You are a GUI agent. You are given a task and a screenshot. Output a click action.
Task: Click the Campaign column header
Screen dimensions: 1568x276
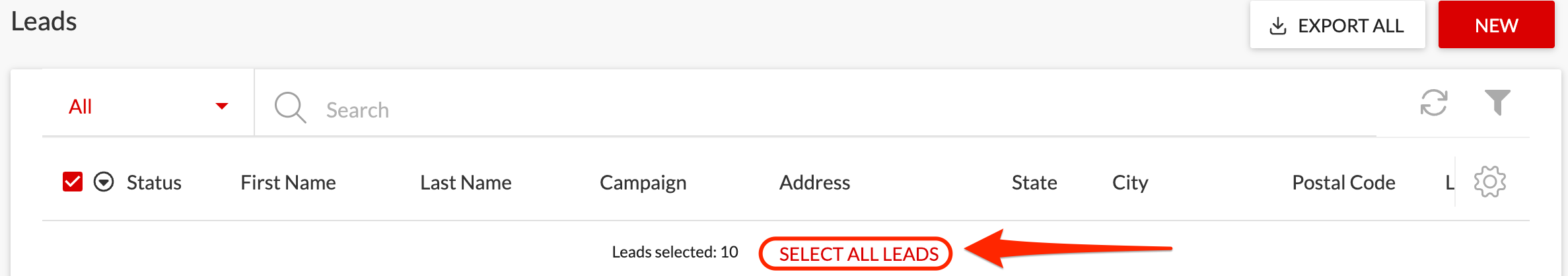click(643, 182)
